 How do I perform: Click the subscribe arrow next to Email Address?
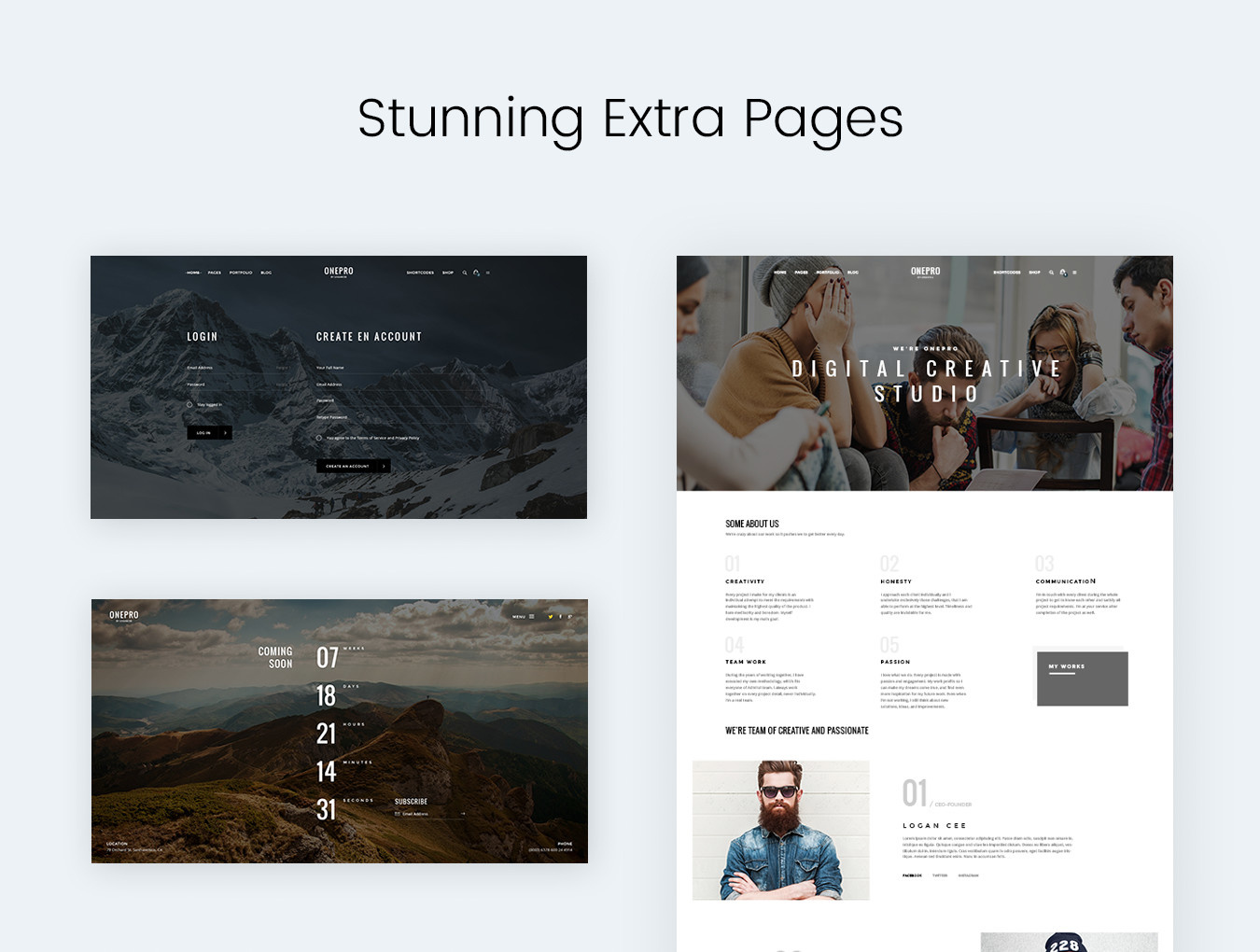(x=462, y=814)
